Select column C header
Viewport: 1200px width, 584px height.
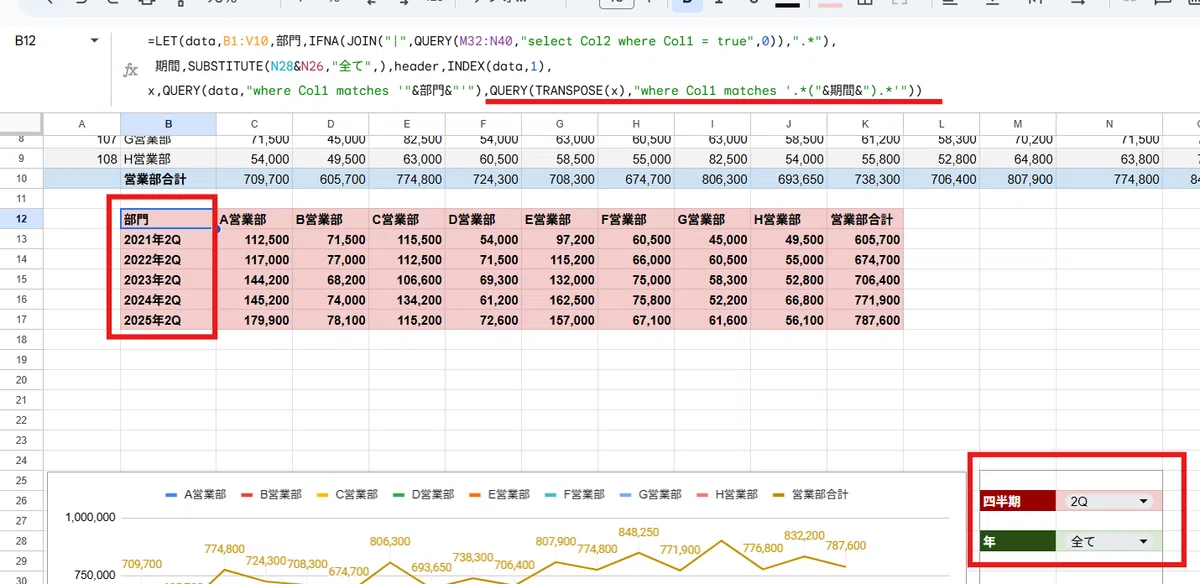coord(255,124)
